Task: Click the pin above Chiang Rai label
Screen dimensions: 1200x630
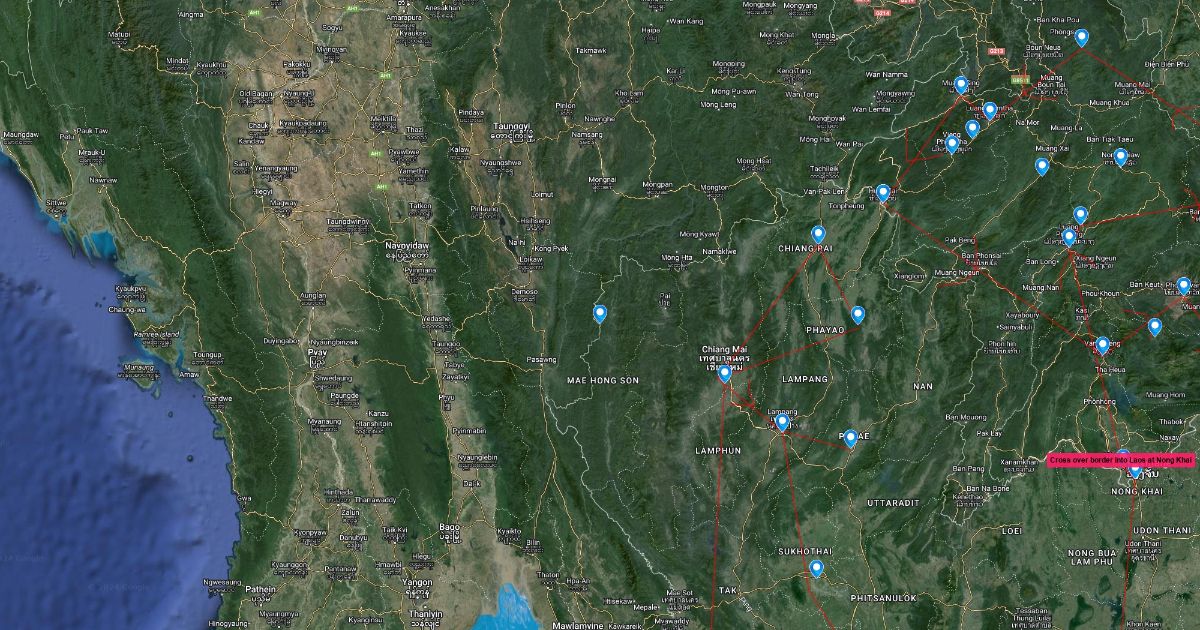Action: (818, 234)
